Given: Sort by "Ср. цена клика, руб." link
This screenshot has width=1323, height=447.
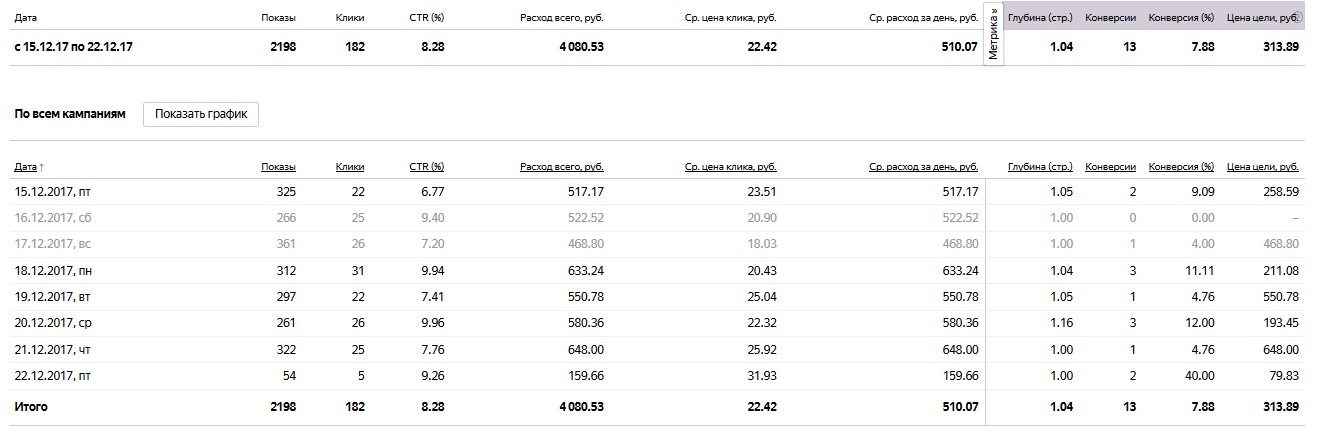Looking at the screenshot, I should (730, 167).
